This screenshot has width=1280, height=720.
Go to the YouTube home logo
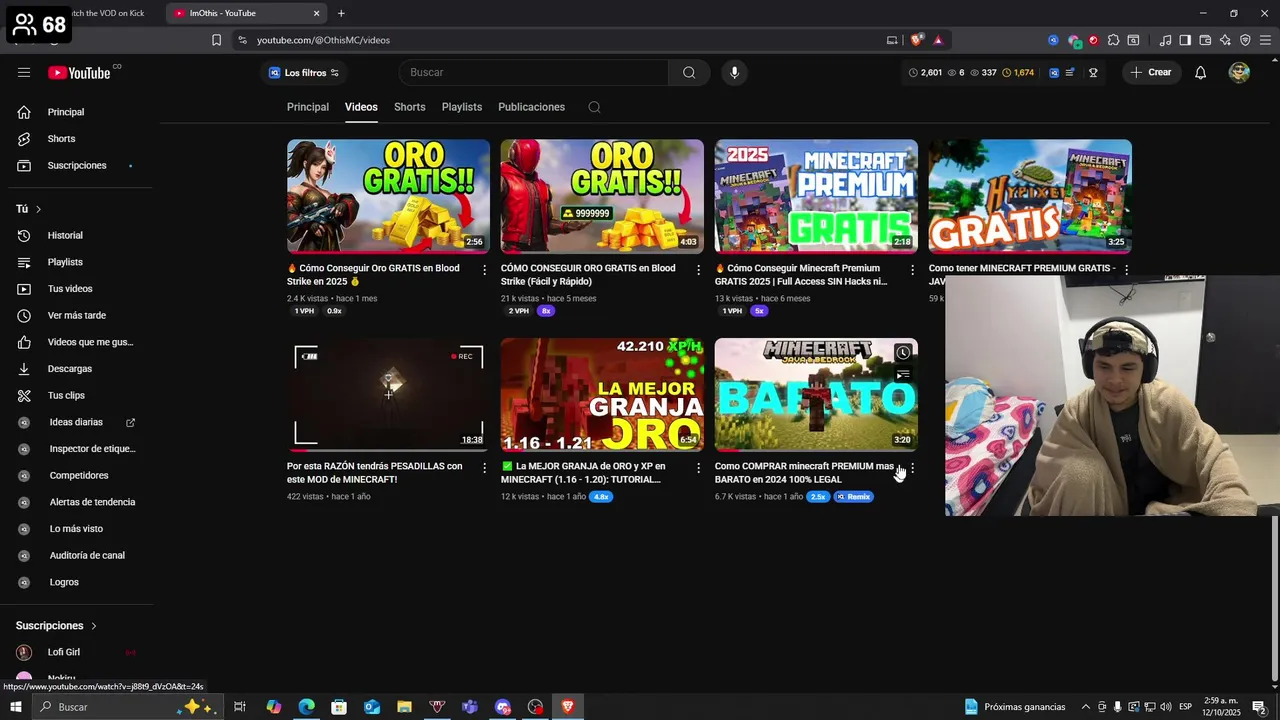(x=80, y=72)
